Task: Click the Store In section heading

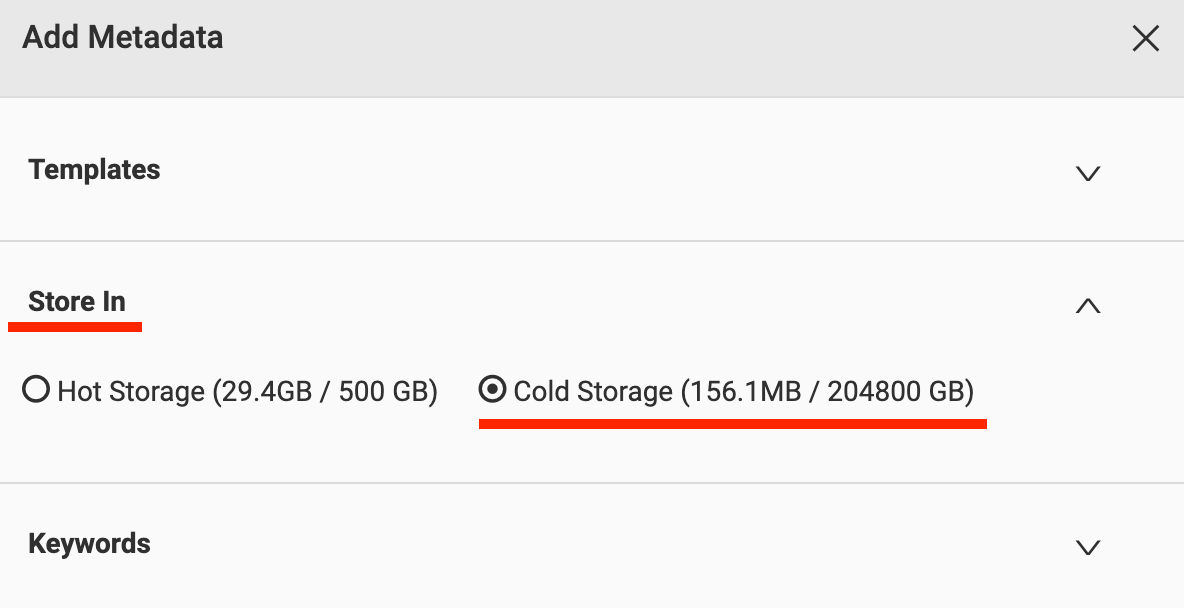Action: [77, 302]
